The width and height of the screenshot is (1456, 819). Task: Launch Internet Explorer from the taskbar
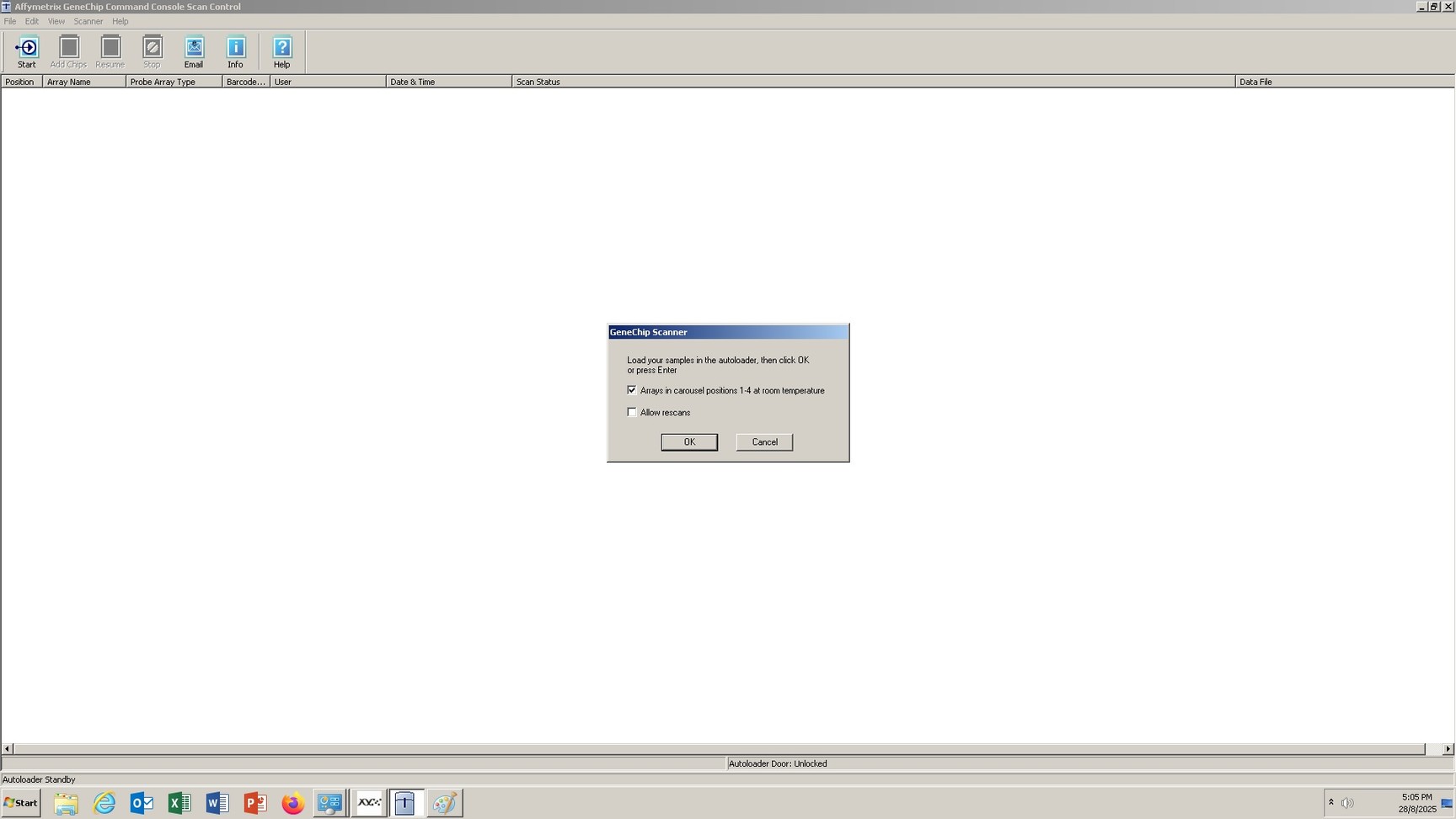pos(104,803)
